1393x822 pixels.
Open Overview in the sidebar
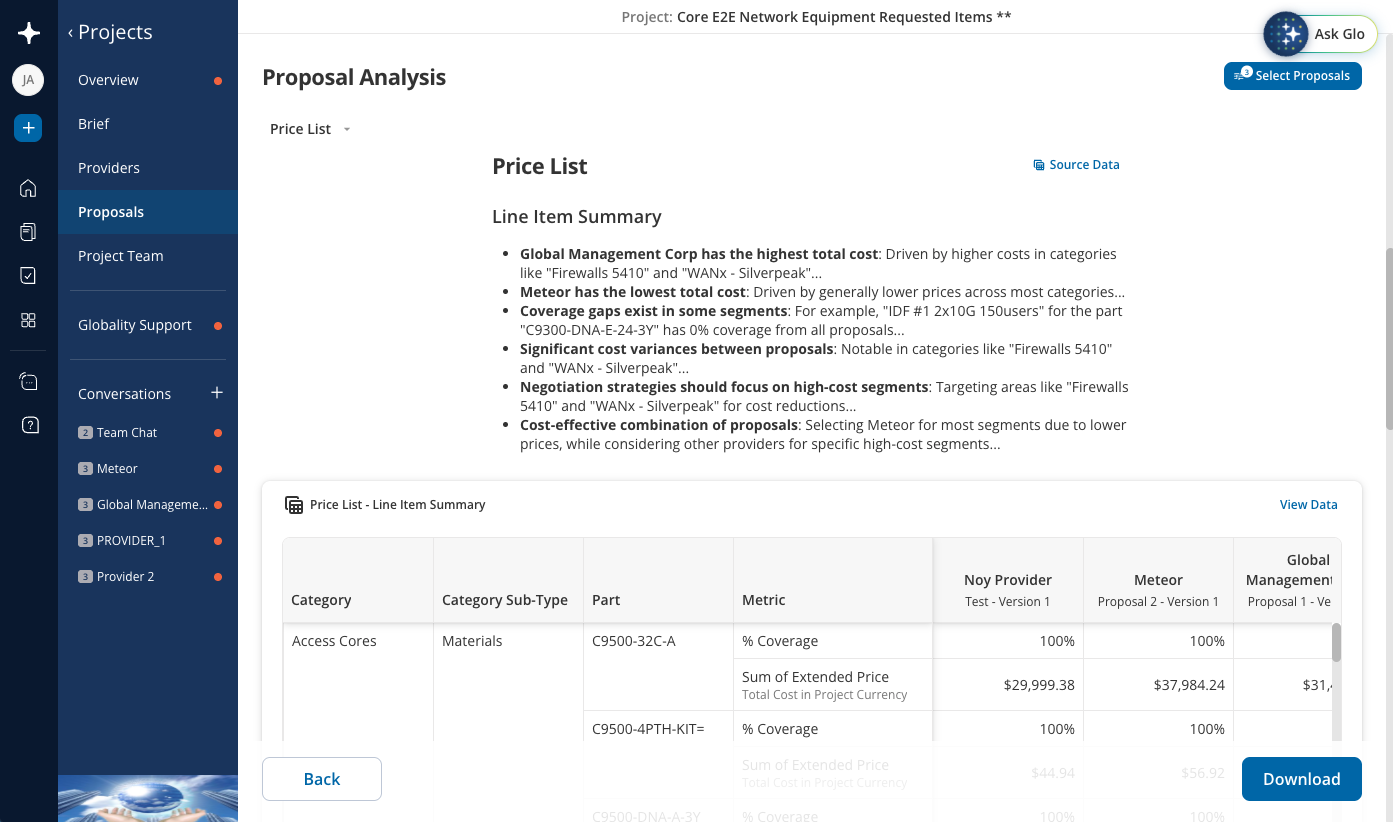148,80
